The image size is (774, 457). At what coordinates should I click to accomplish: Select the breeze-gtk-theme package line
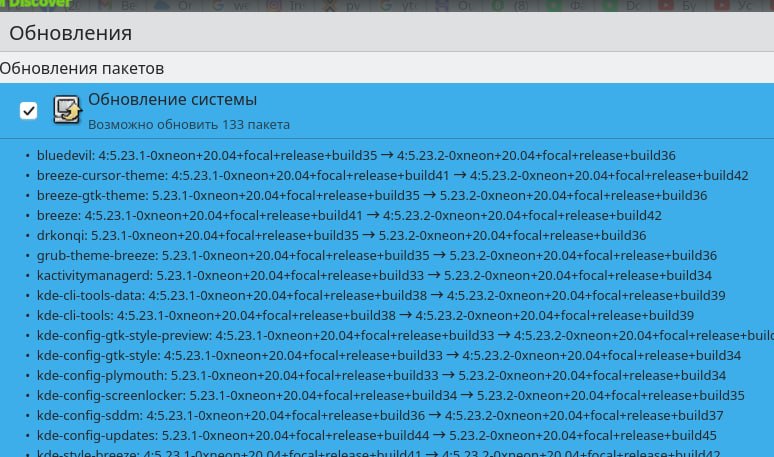372,195
